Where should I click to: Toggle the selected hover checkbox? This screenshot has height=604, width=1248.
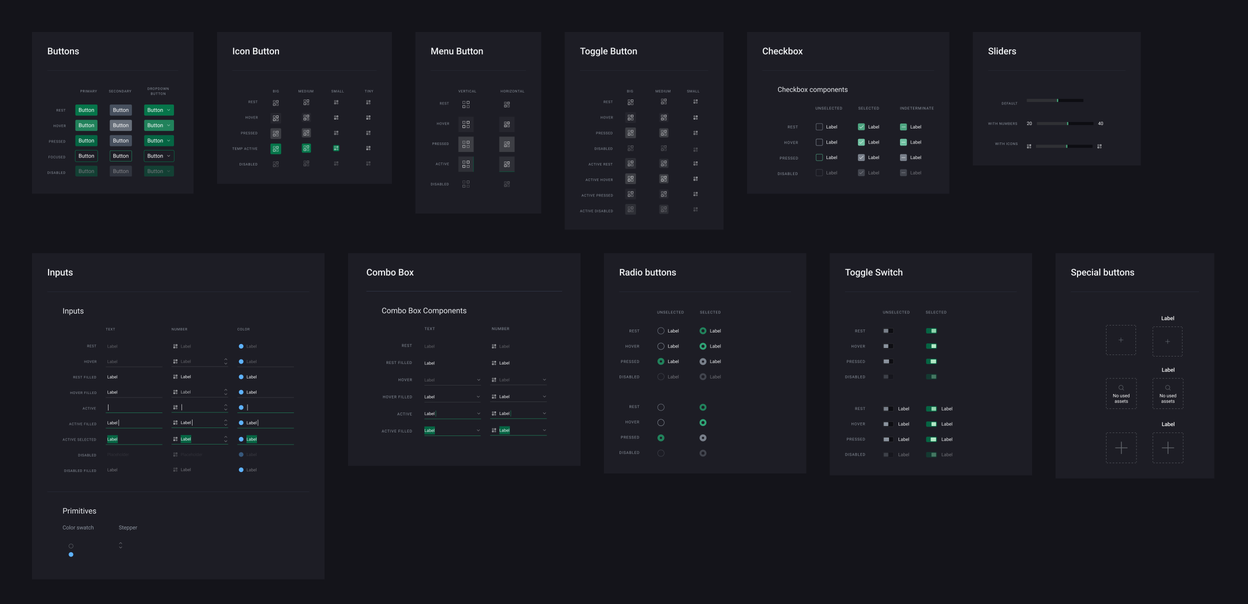click(861, 142)
